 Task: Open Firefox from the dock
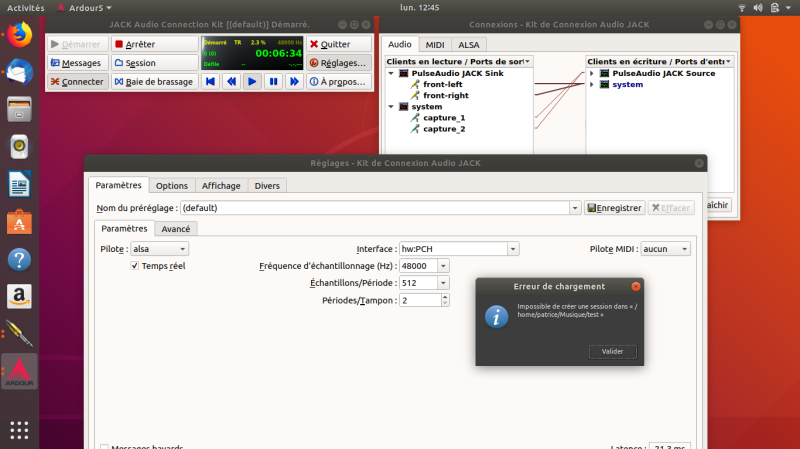click(x=19, y=35)
